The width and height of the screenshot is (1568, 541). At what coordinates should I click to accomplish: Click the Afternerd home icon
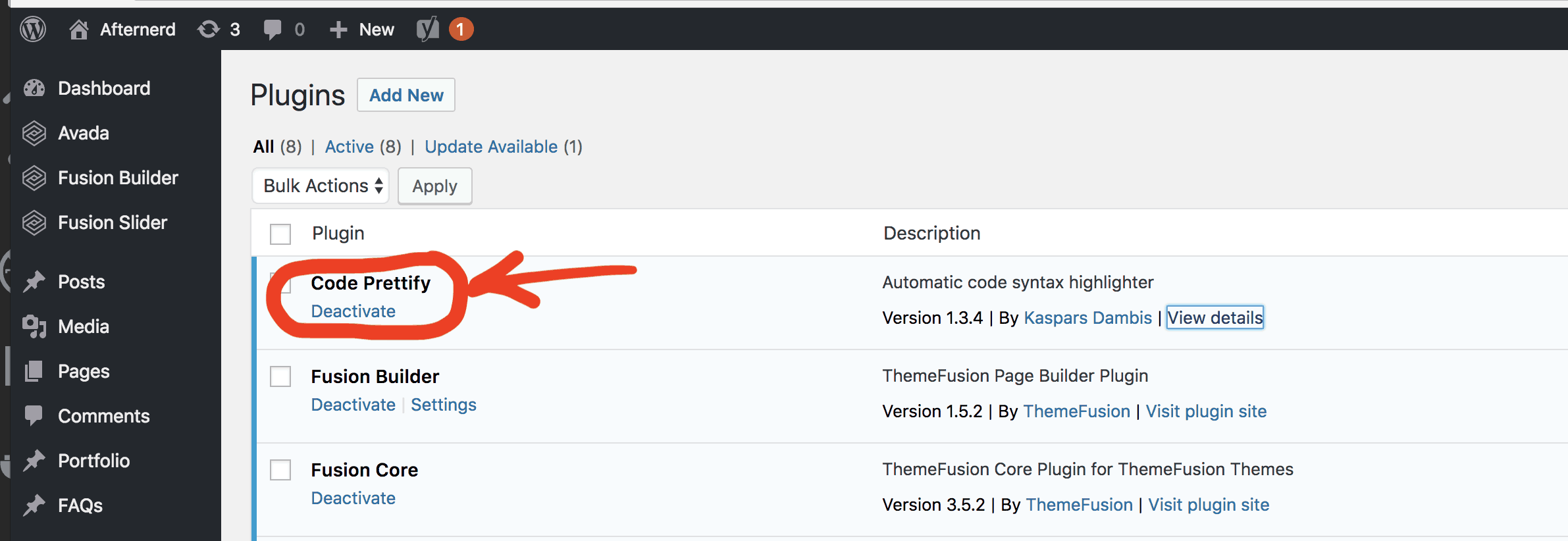click(79, 30)
